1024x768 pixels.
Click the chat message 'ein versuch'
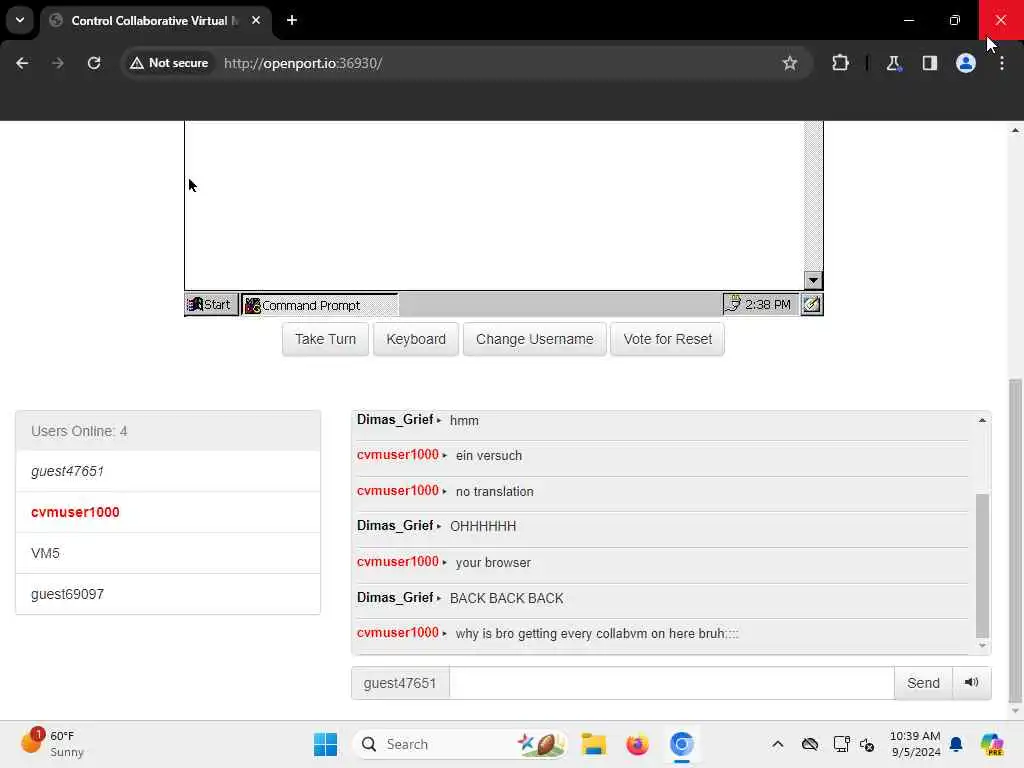[x=488, y=456]
